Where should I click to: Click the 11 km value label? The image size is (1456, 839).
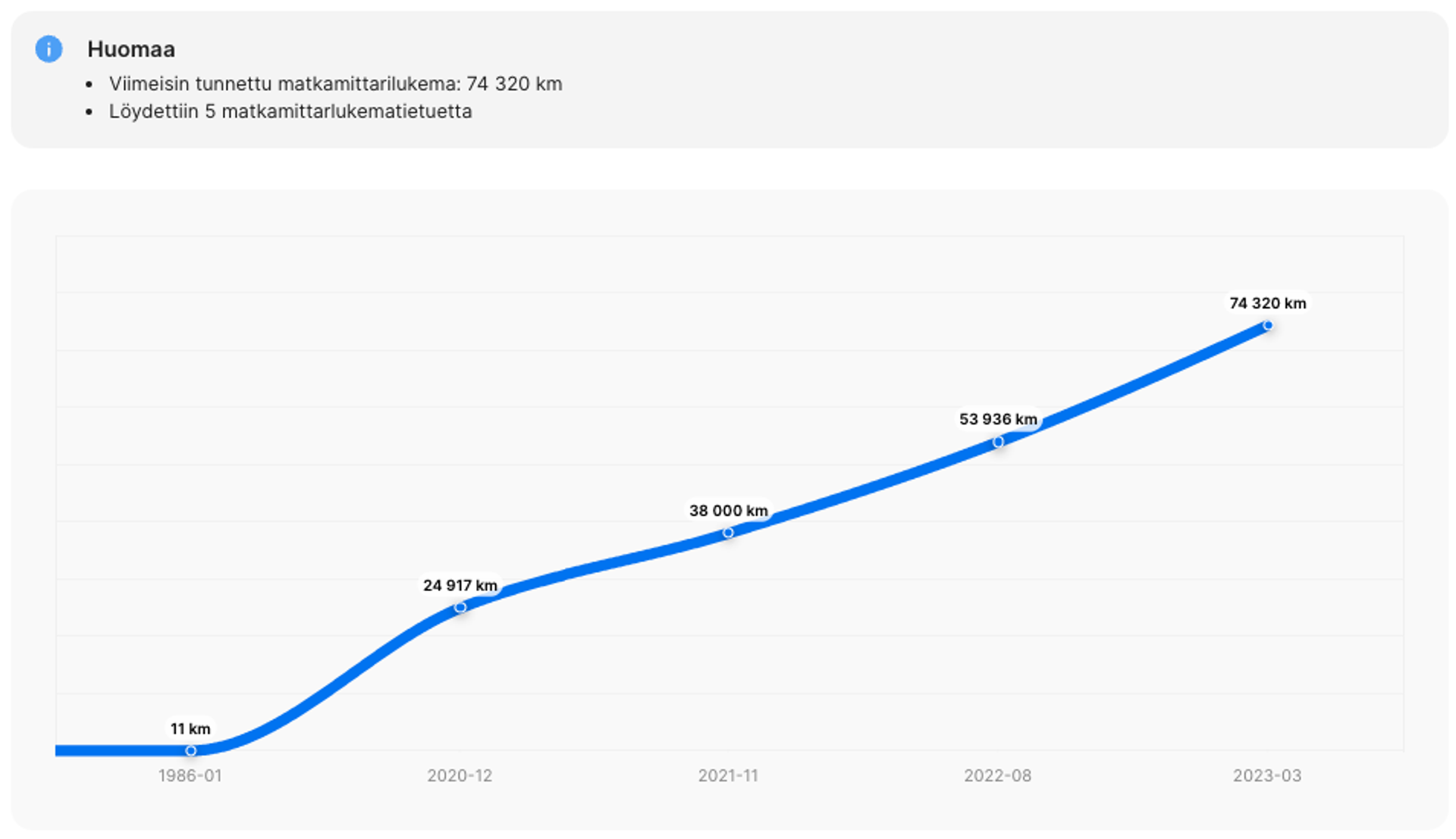click(x=190, y=728)
